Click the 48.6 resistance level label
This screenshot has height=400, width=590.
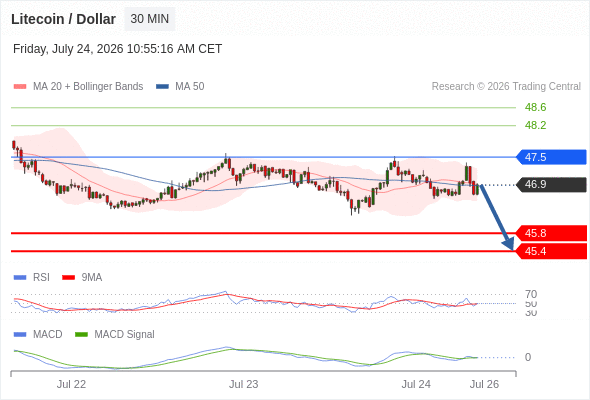point(535,107)
